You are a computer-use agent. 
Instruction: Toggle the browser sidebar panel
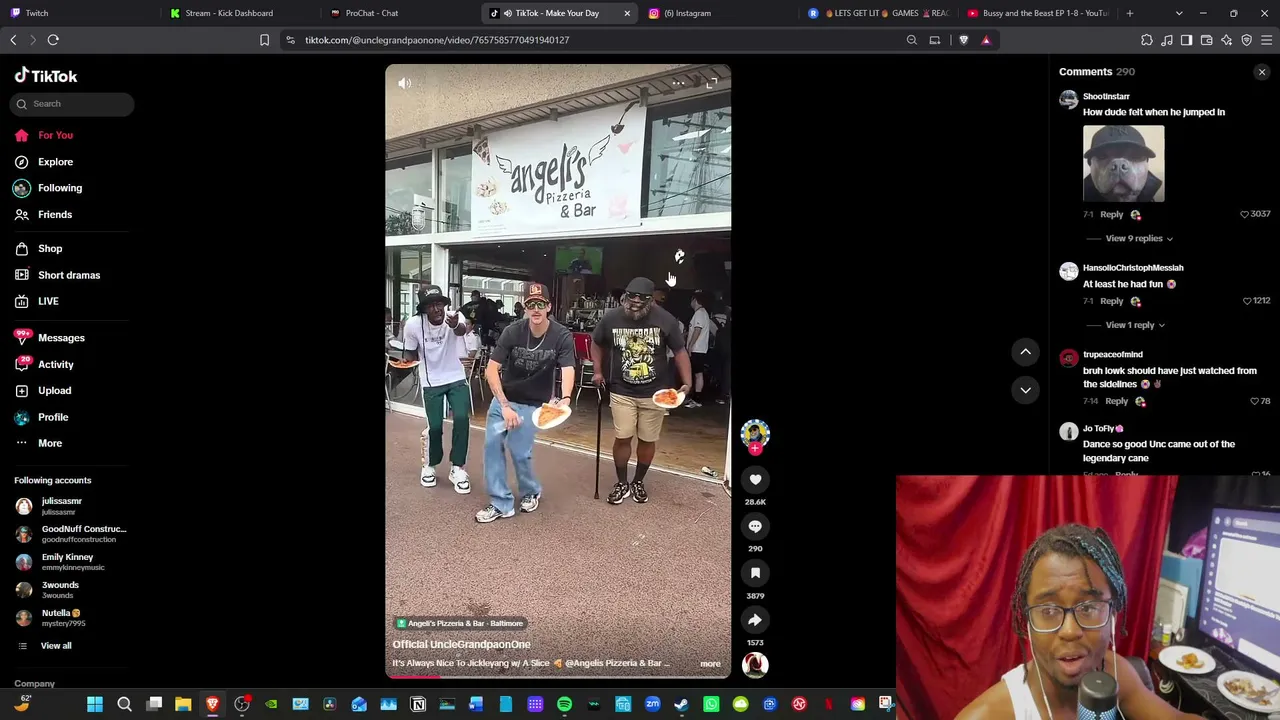point(1186,40)
